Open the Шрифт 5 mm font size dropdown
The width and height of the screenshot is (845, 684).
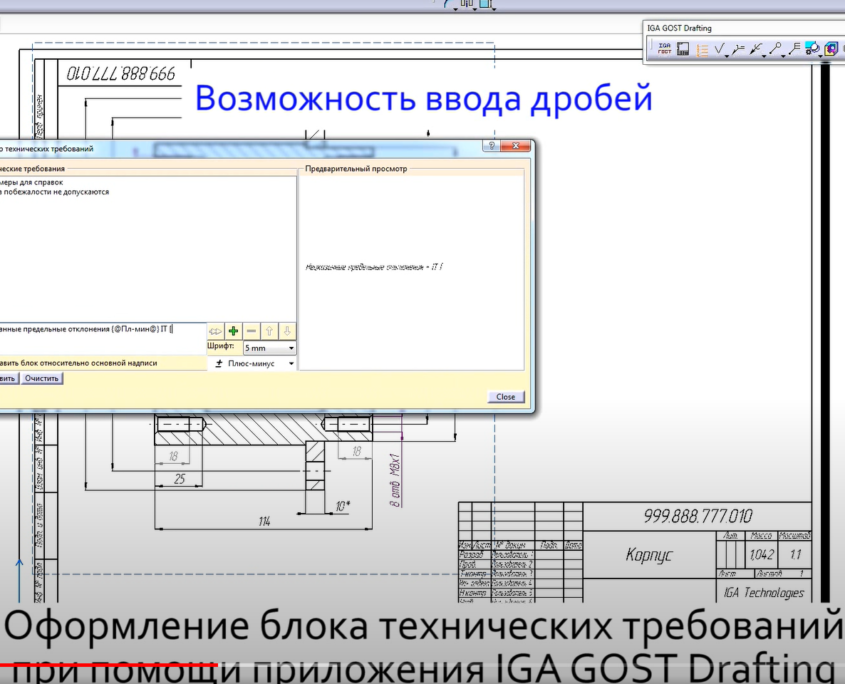269,348
